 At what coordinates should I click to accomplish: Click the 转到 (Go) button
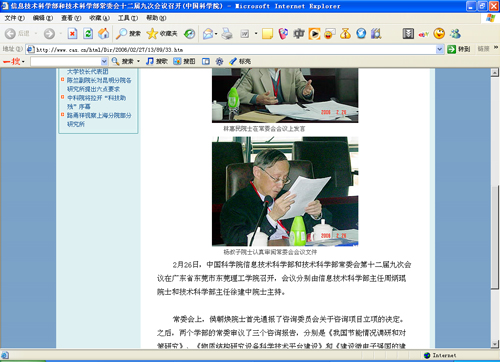click(x=459, y=49)
